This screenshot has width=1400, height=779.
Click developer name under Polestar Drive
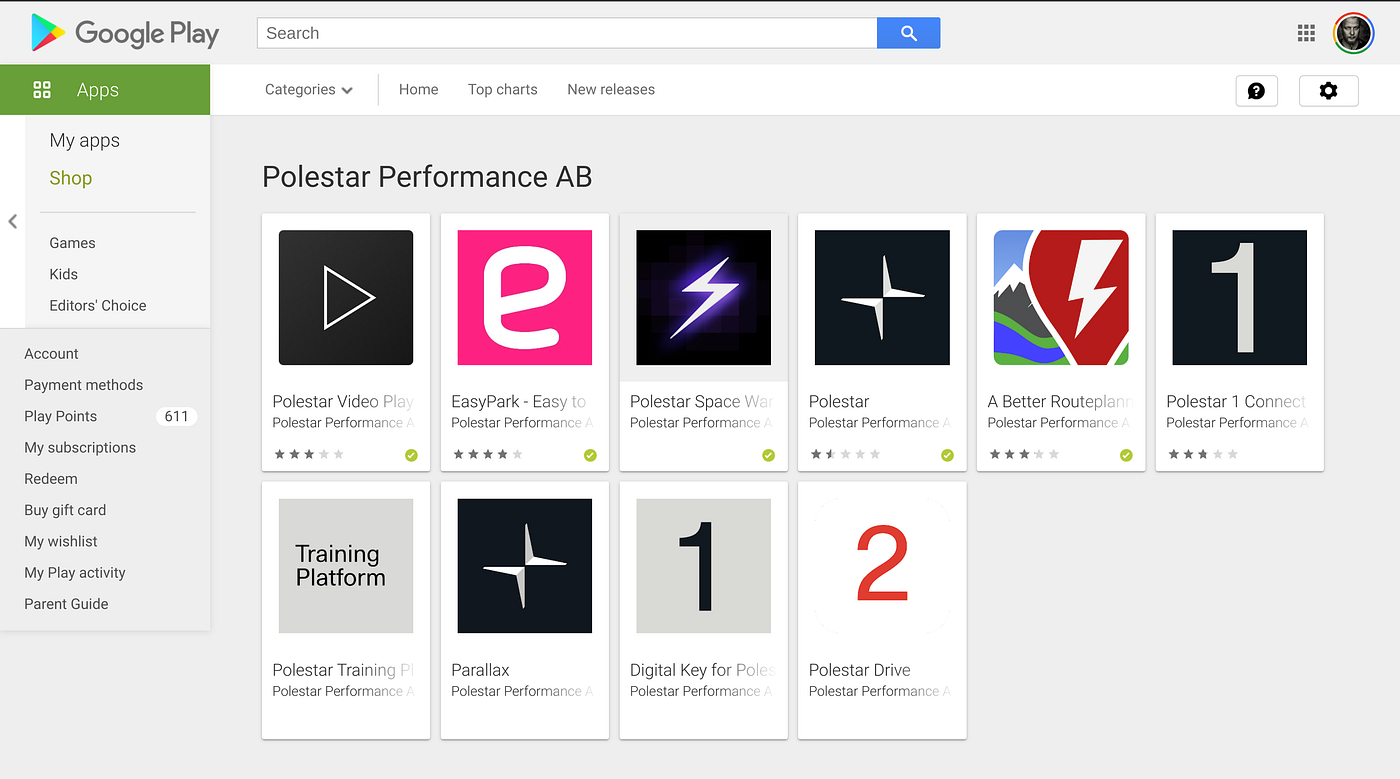click(880, 691)
